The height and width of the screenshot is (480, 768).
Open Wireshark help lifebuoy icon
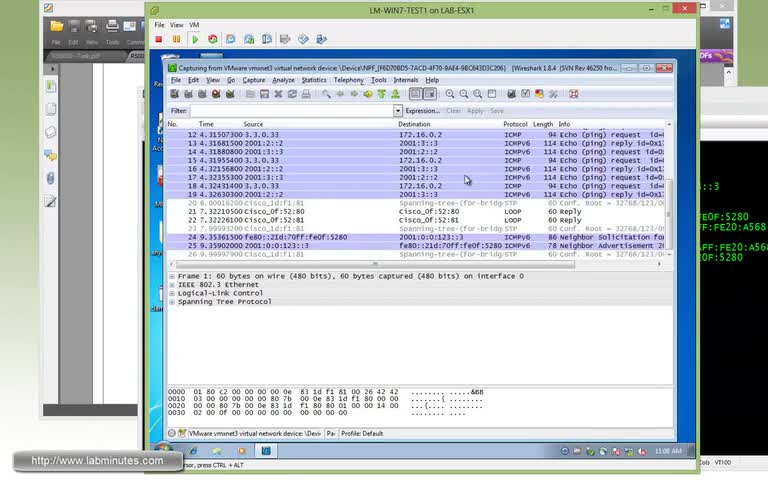click(x=574, y=94)
